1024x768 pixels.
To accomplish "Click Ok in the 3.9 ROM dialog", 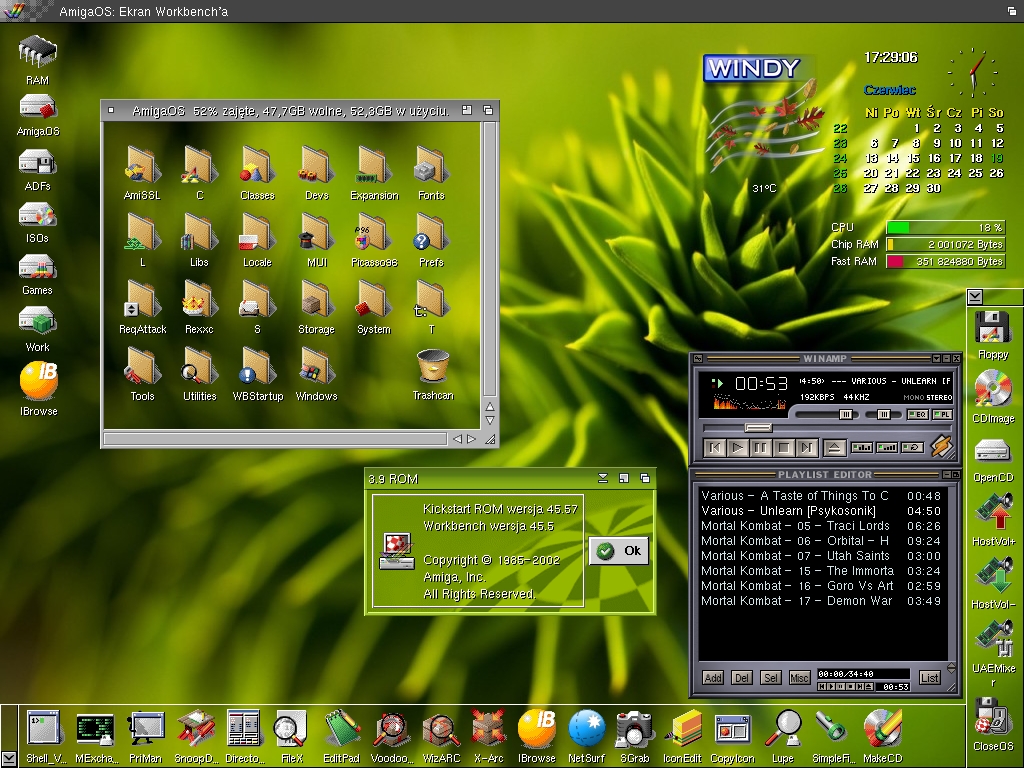I will 619,551.
